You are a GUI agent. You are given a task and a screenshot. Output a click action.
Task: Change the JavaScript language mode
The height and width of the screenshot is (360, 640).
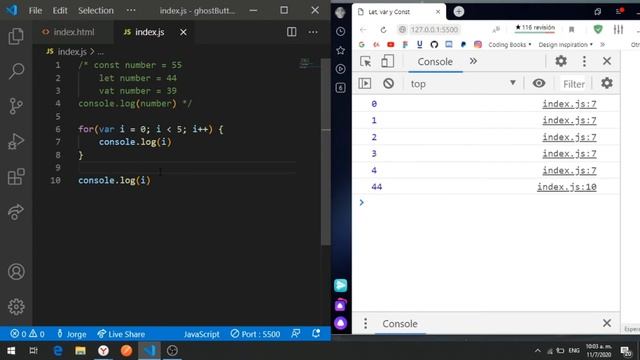point(201,334)
